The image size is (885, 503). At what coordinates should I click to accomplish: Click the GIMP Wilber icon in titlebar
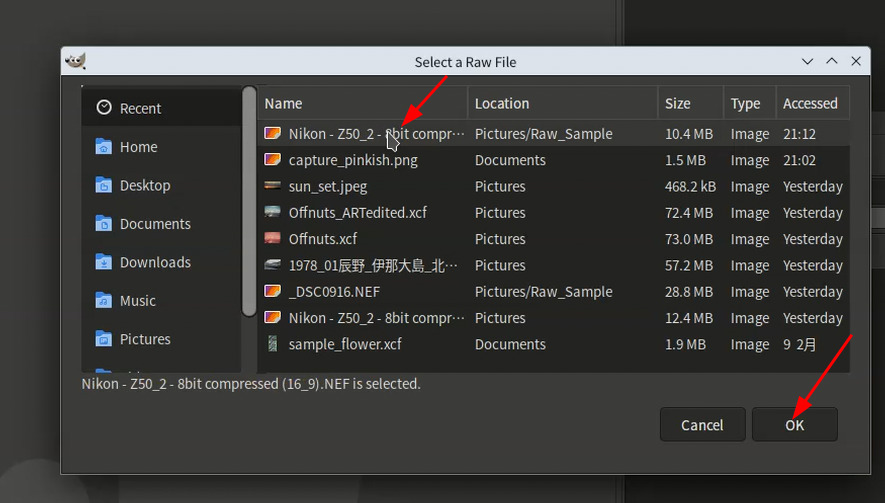click(75, 62)
